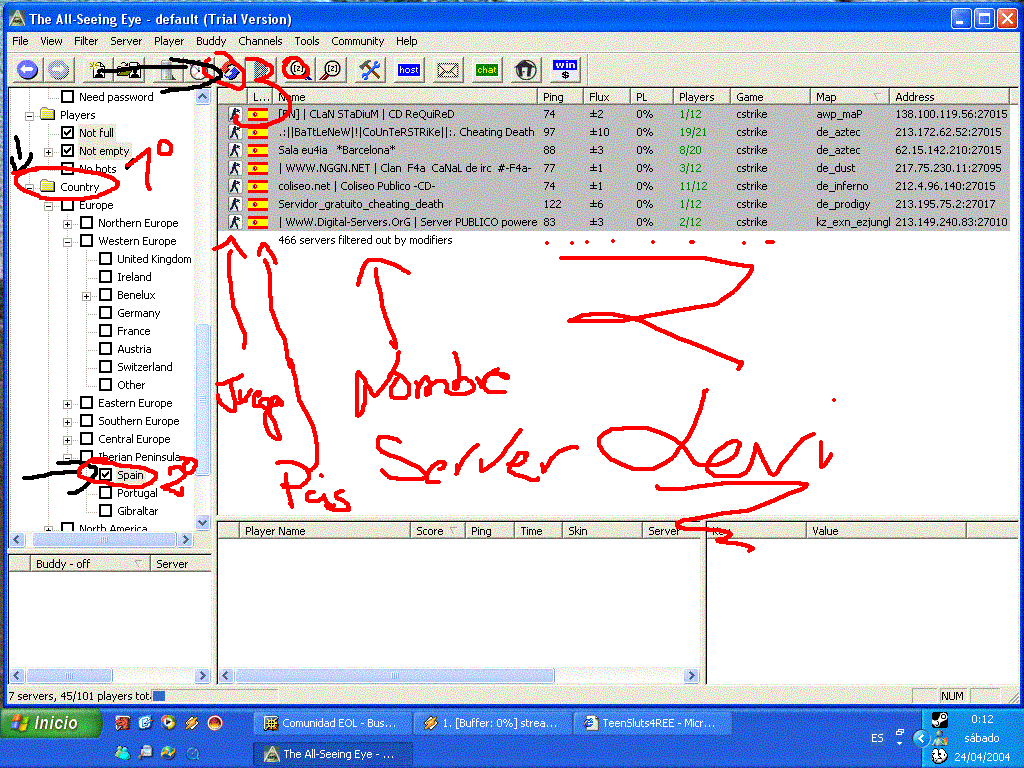Screen dimensions: 1024x768
Task: Click the blue Back arrow toolbar icon
Action: tap(27, 69)
